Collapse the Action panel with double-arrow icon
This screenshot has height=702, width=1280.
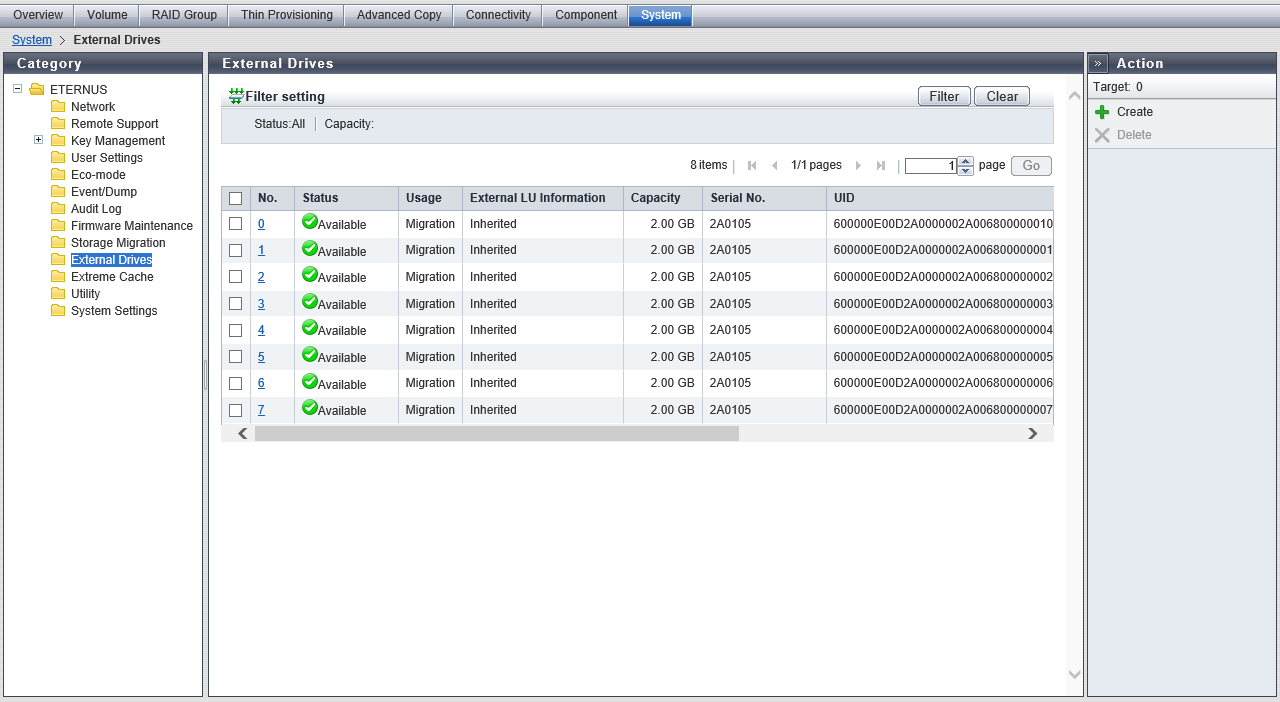tap(1098, 63)
